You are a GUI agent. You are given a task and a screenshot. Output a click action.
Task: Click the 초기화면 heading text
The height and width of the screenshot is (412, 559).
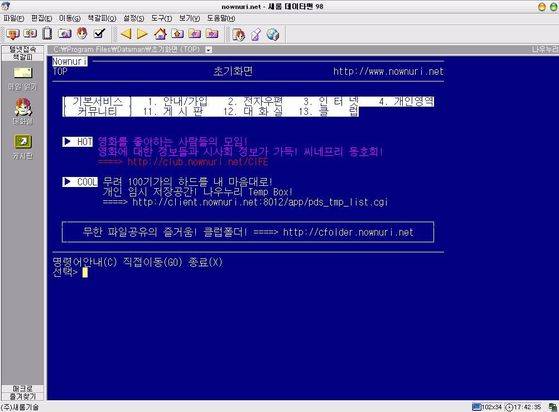click(x=233, y=72)
